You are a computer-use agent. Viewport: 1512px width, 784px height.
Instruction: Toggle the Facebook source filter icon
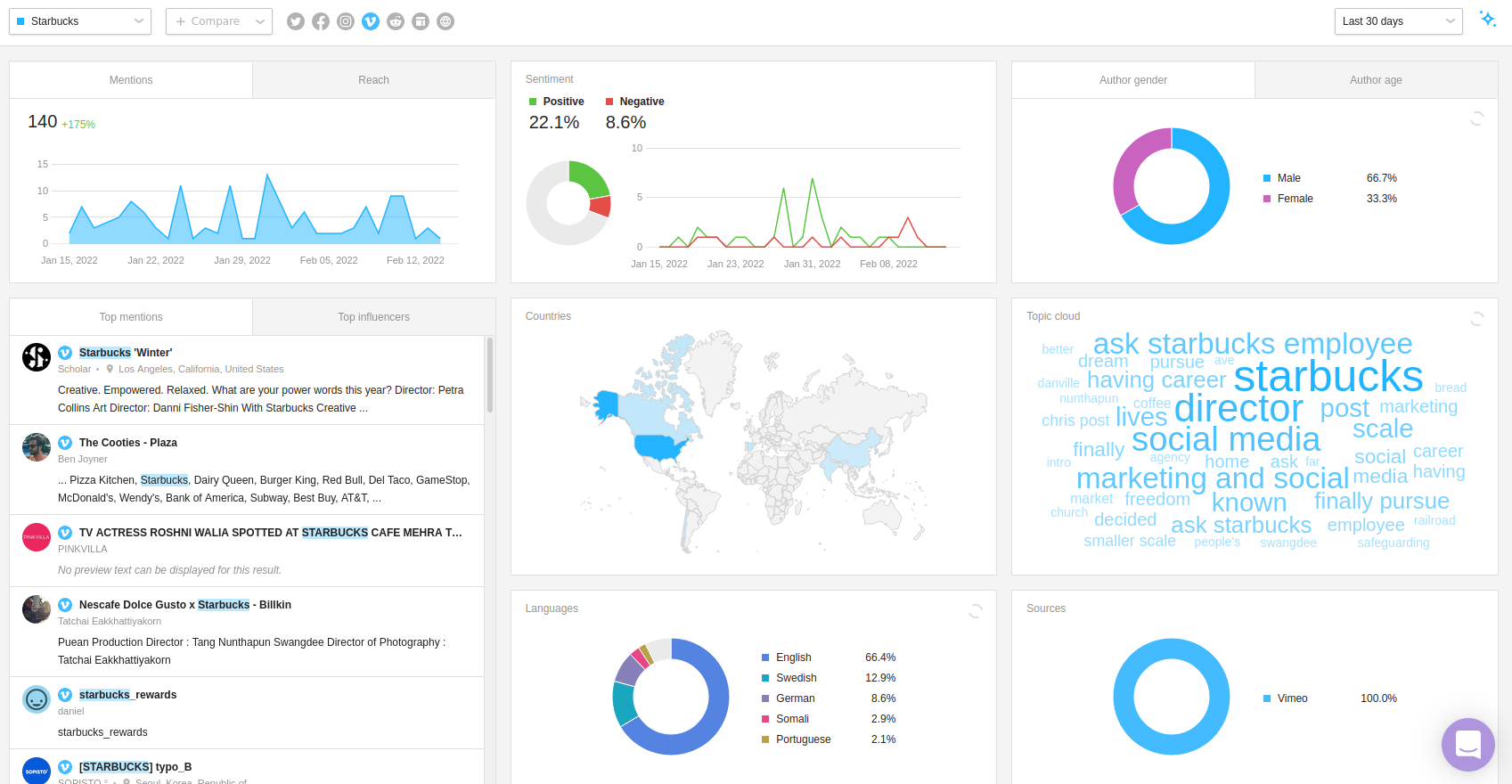[x=321, y=21]
